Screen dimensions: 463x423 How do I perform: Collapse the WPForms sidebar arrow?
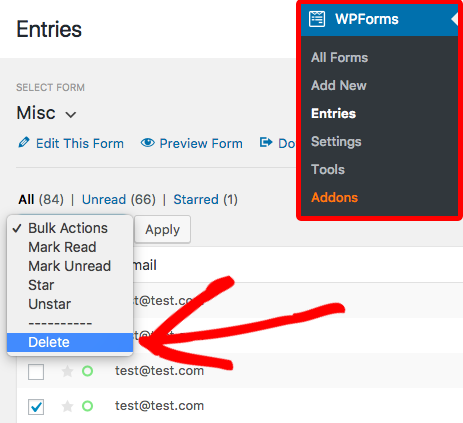coord(454,19)
